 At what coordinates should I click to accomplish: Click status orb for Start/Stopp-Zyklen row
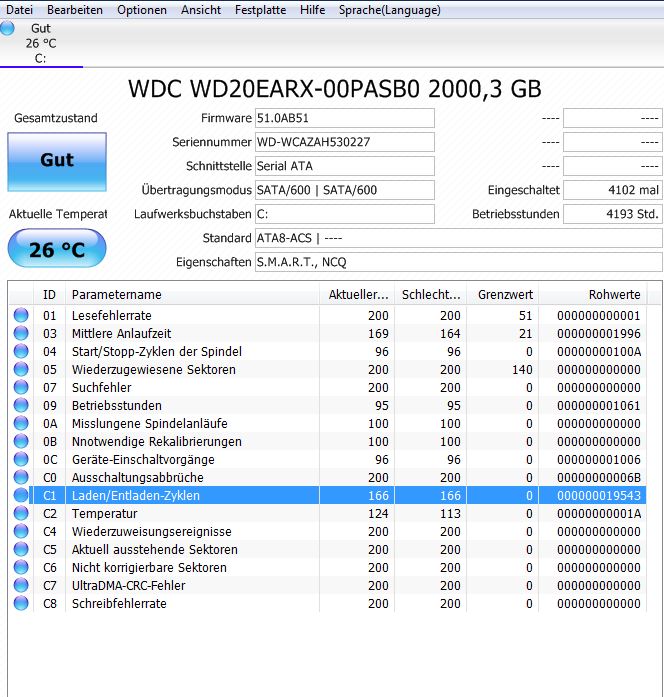tap(21, 351)
